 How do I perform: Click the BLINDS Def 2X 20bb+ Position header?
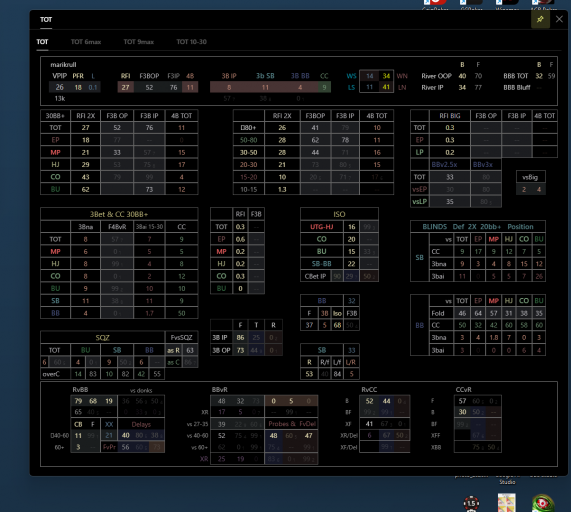[x=478, y=227]
